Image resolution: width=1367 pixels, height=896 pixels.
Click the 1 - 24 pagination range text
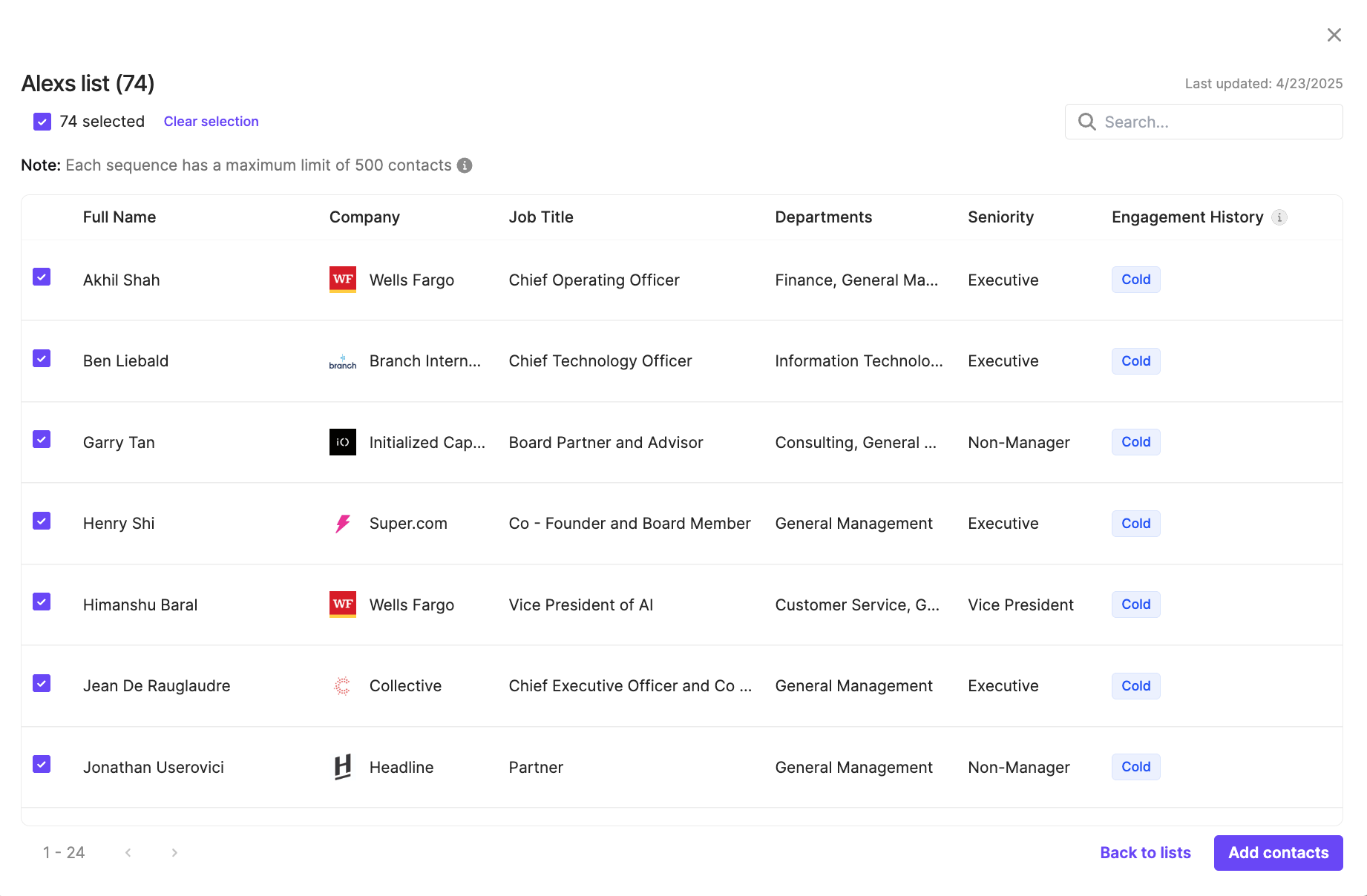click(x=64, y=853)
